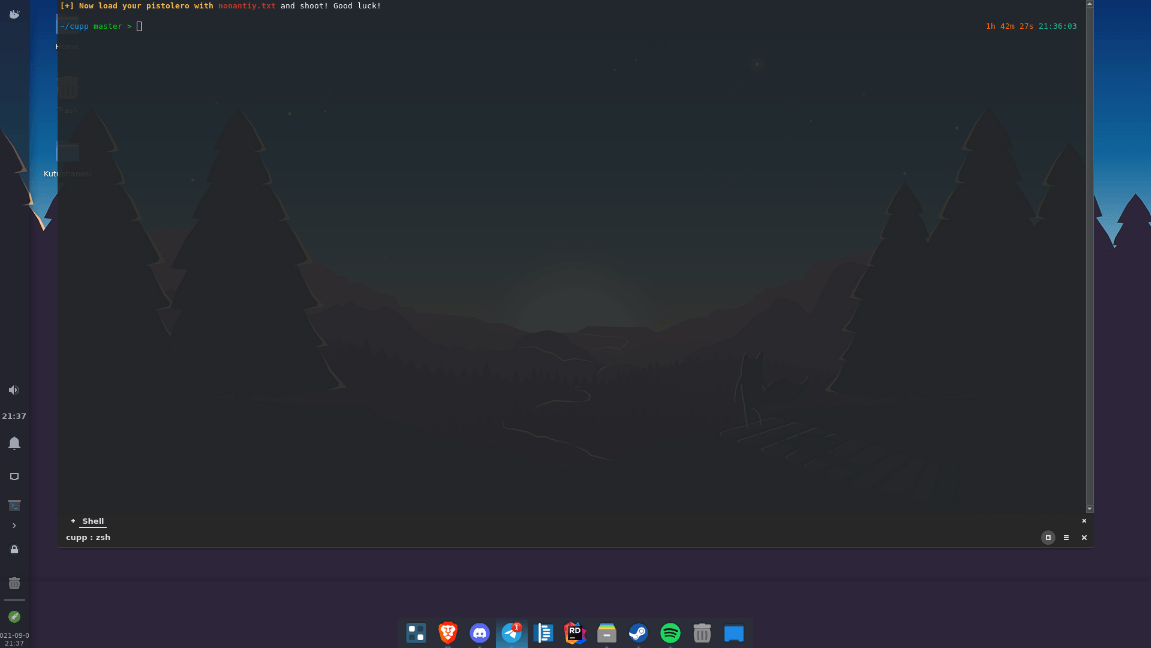Close the Shell tab with the small x
This screenshot has width=1151, height=648.
click(1084, 521)
